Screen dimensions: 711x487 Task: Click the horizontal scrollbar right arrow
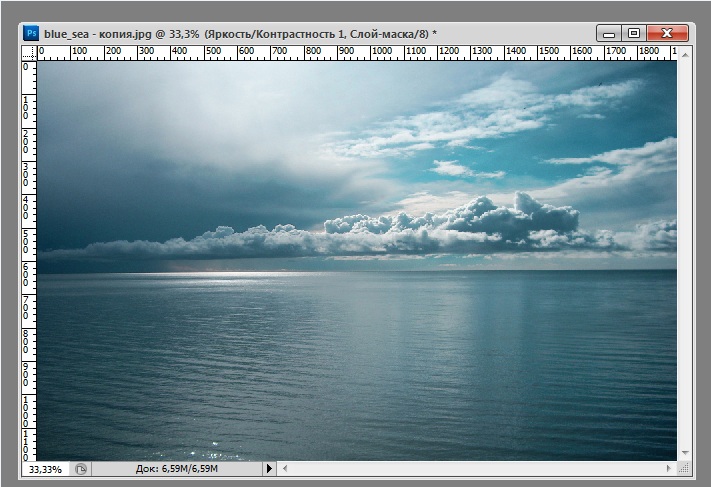tap(668, 468)
